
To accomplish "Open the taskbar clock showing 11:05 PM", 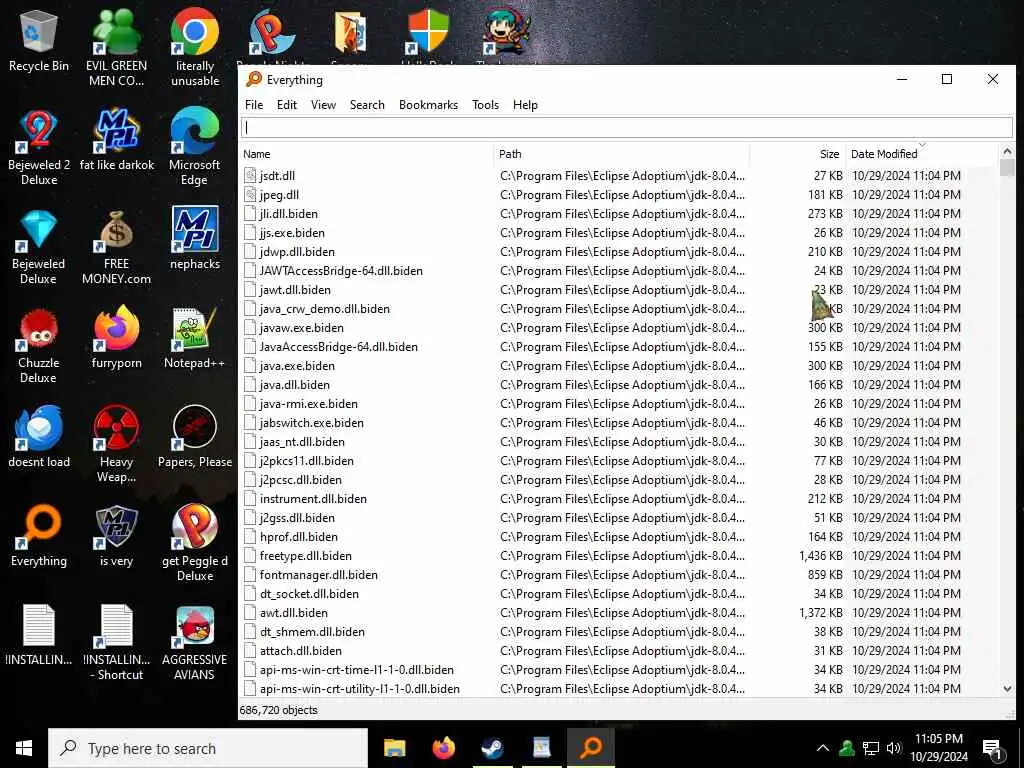I will pos(938,748).
